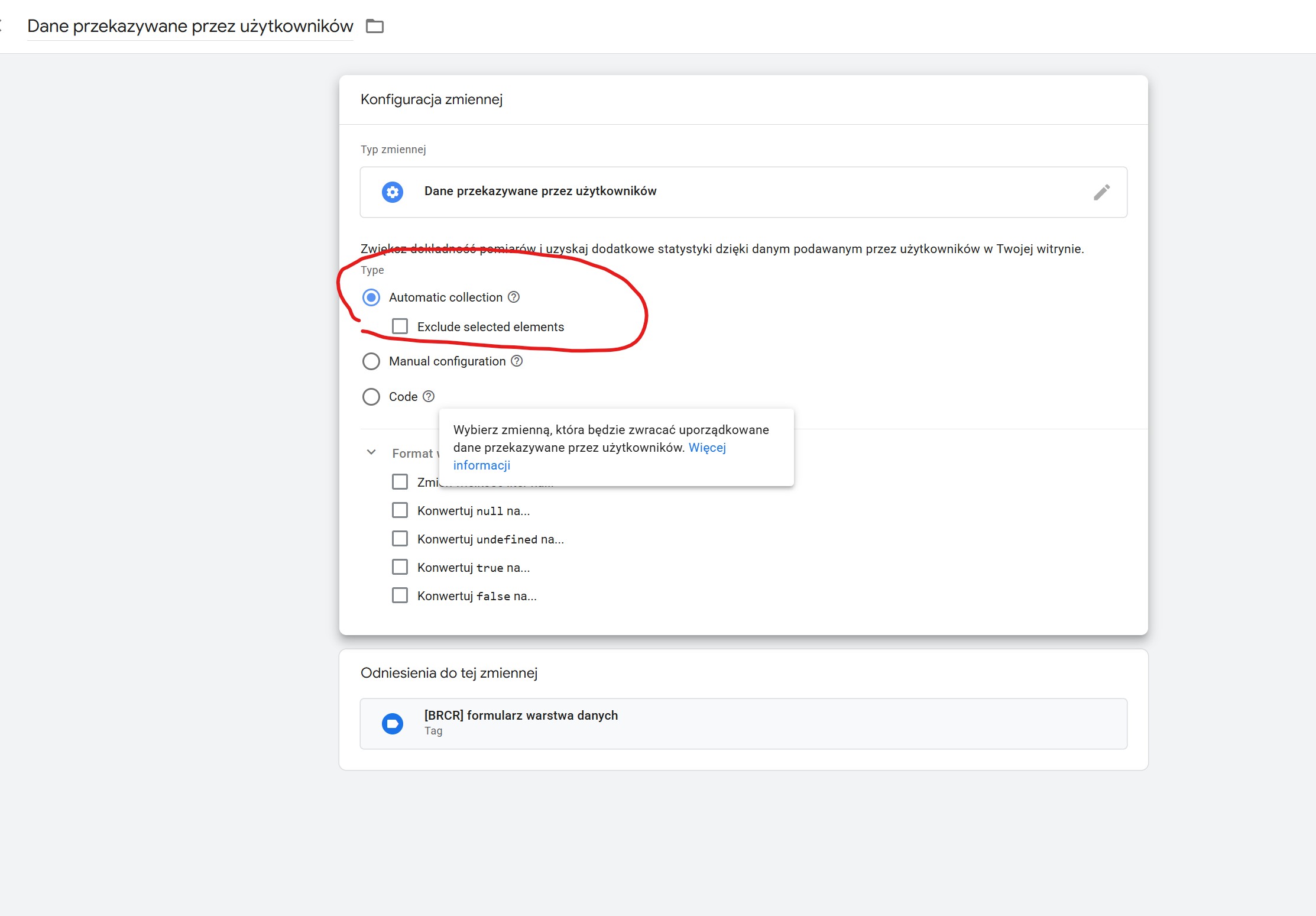Open help icon beside Automatic collection
The image size is (1316, 916).
(x=514, y=297)
